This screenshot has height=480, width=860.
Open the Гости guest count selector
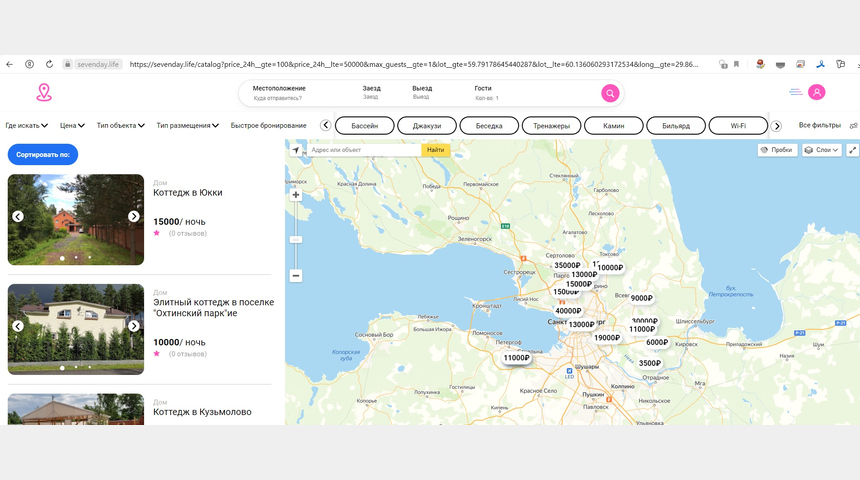pyautogui.click(x=486, y=93)
